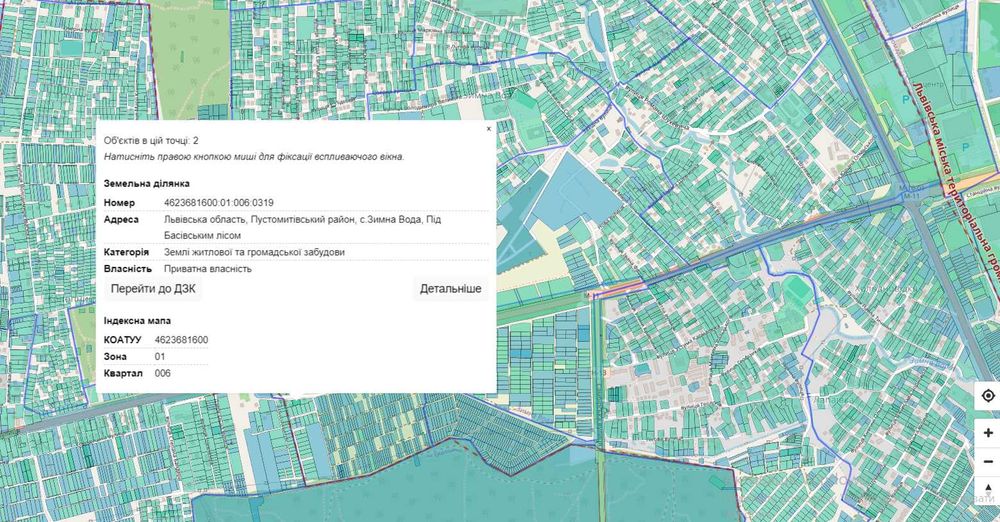
Task: Close the parcel info popup
Action: [489, 128]
